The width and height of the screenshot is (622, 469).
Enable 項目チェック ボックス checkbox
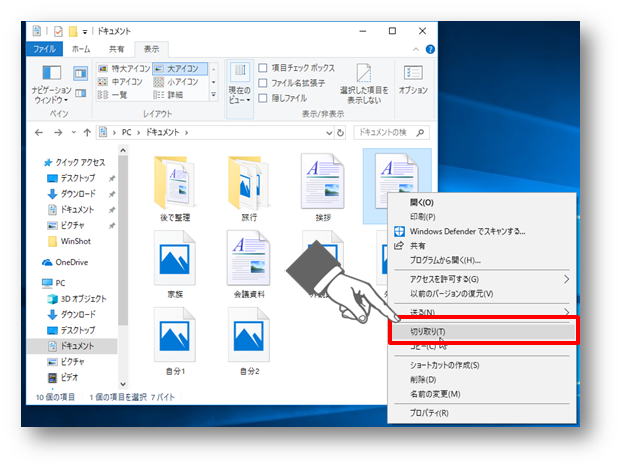click(x=262, y=68)
